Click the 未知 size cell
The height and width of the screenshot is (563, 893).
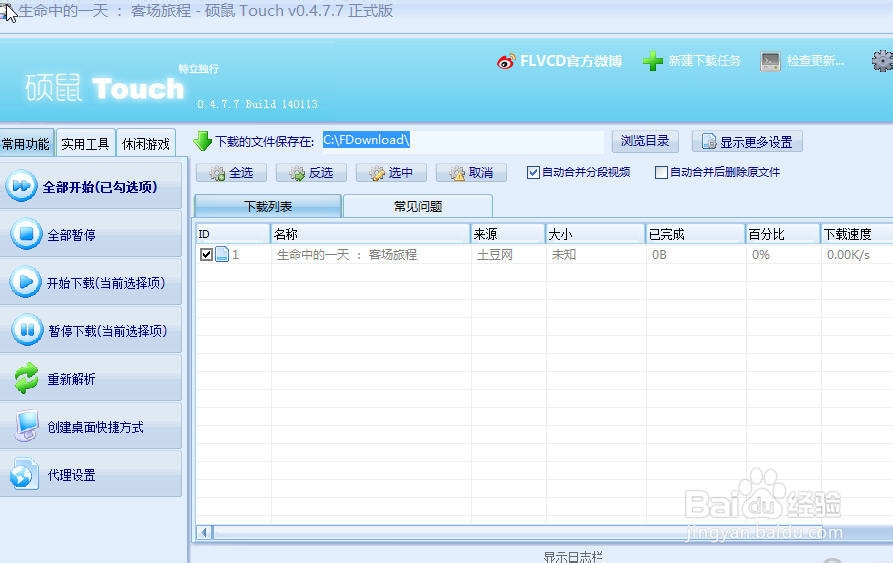564,255
